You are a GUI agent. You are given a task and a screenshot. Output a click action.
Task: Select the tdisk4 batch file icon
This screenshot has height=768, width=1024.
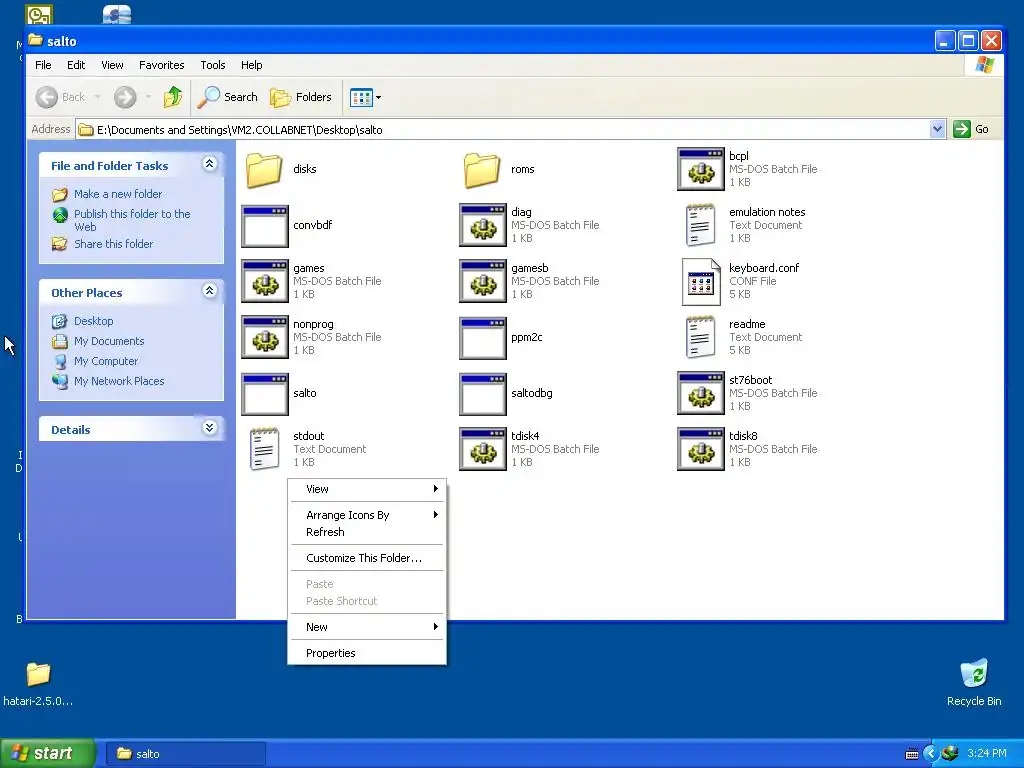(483, 449)
